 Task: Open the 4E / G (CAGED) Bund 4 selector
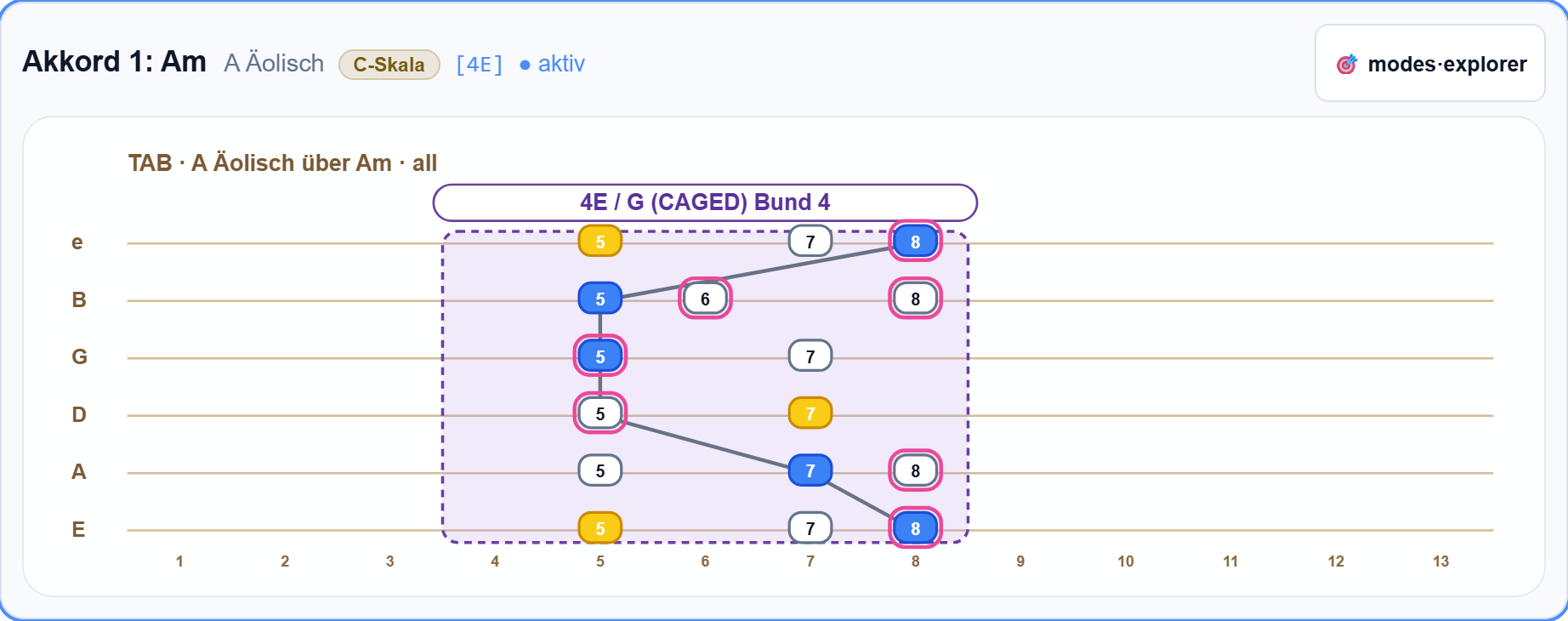pyautogui.click(x=705, y=202)
